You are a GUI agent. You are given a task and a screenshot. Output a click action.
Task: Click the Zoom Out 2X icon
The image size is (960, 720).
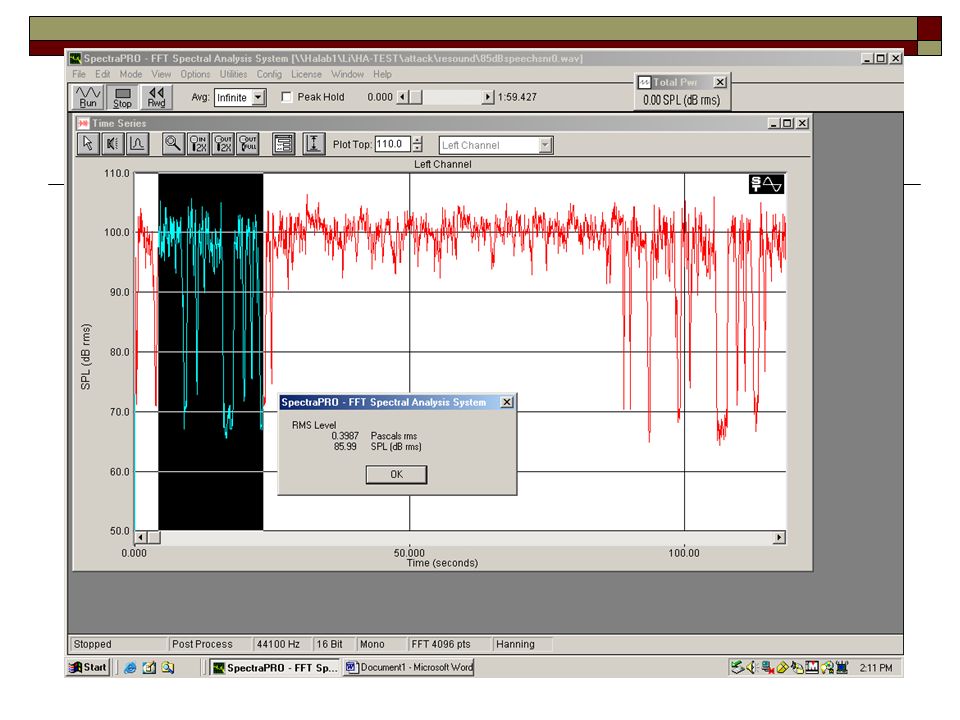pyautogui.click(x=223, y=144)
